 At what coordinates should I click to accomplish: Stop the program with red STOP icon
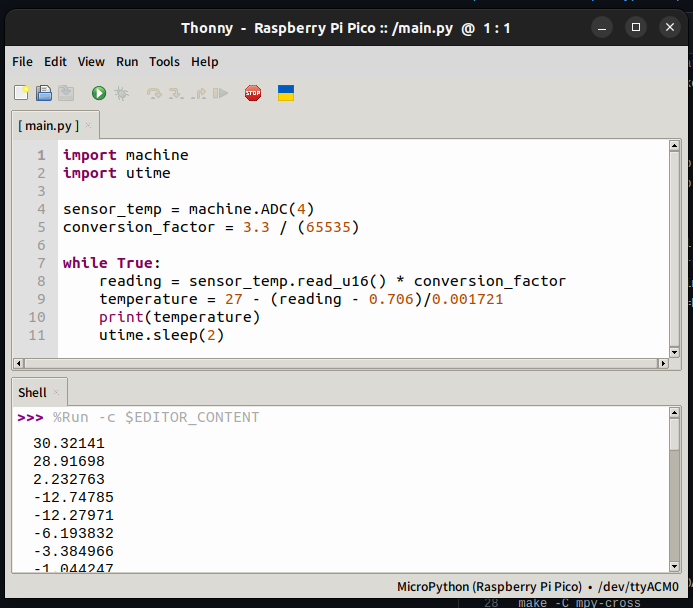253,93
